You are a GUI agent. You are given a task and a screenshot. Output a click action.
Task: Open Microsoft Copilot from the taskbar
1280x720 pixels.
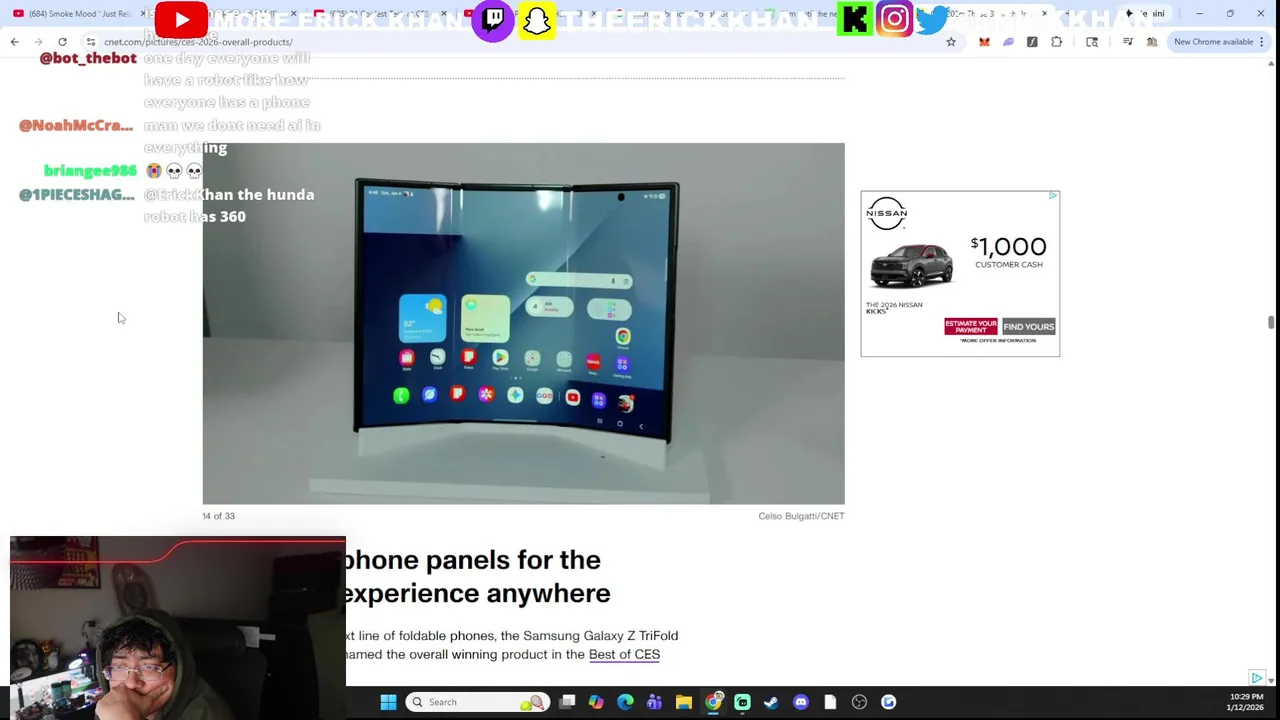[596, 702]
